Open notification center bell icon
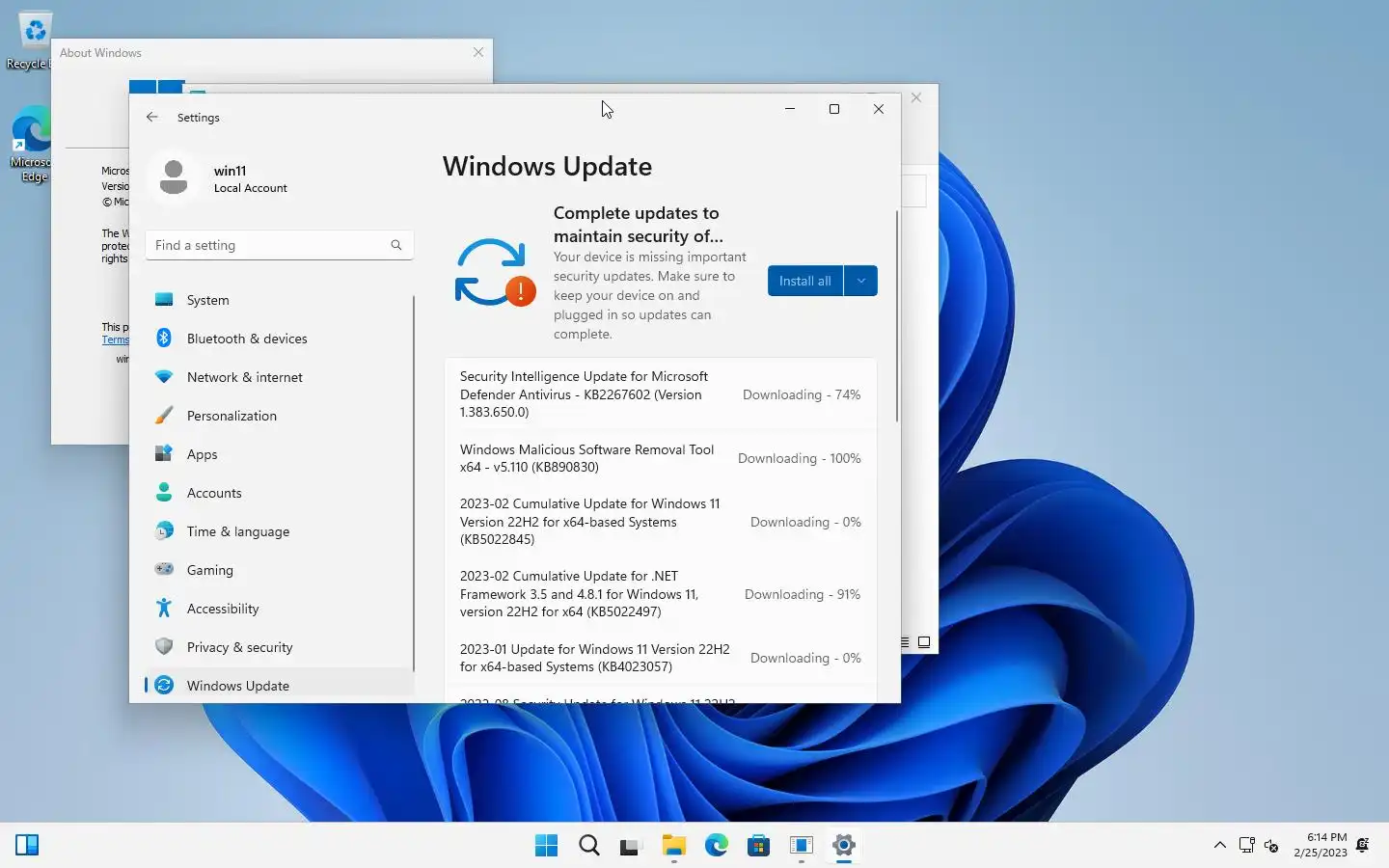The width and height of the screenshot is (1389, 868). tap(1363, 846)
